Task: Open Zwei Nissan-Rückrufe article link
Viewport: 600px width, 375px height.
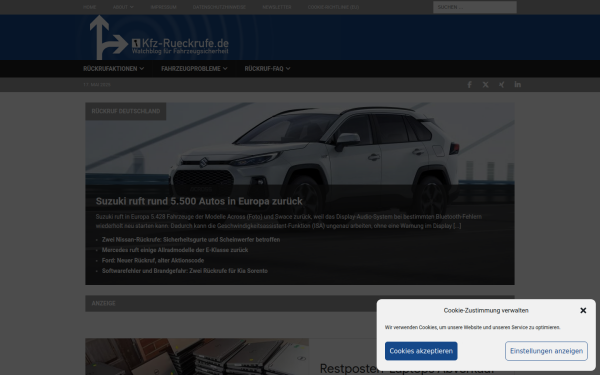Action: coord(191,240)
